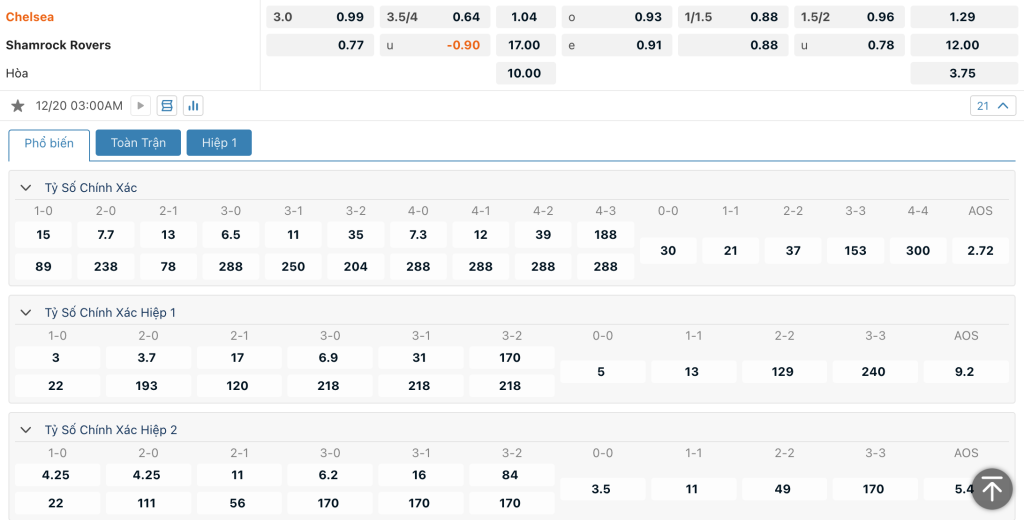Pick first-half Chelsea win odds 1.29
This screenshot has height=520, width=1024.
coord(964,17)
